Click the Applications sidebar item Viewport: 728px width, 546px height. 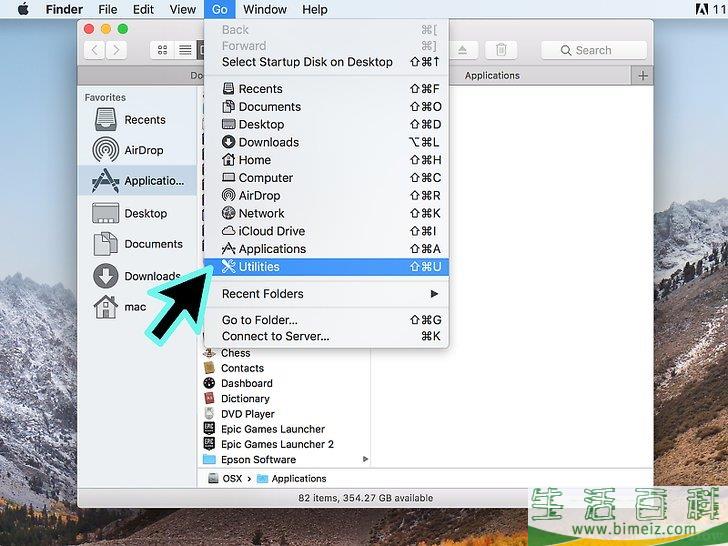137,181
